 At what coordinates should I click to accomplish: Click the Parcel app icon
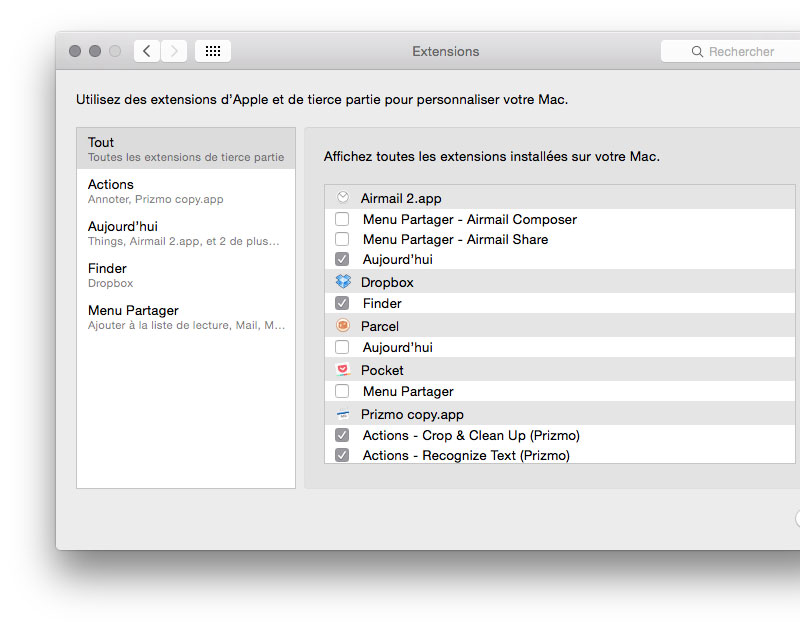343,325
